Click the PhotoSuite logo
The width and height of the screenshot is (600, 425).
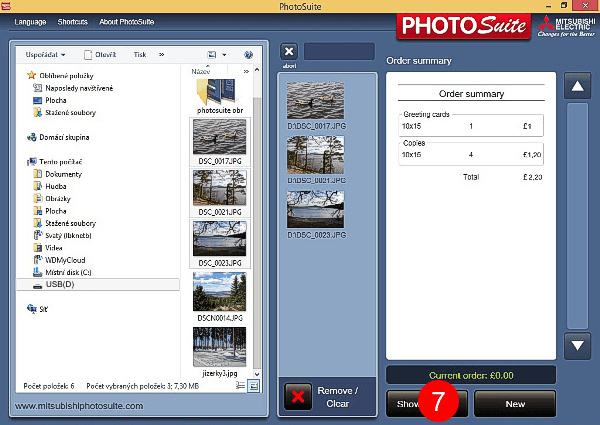(463, 26)
